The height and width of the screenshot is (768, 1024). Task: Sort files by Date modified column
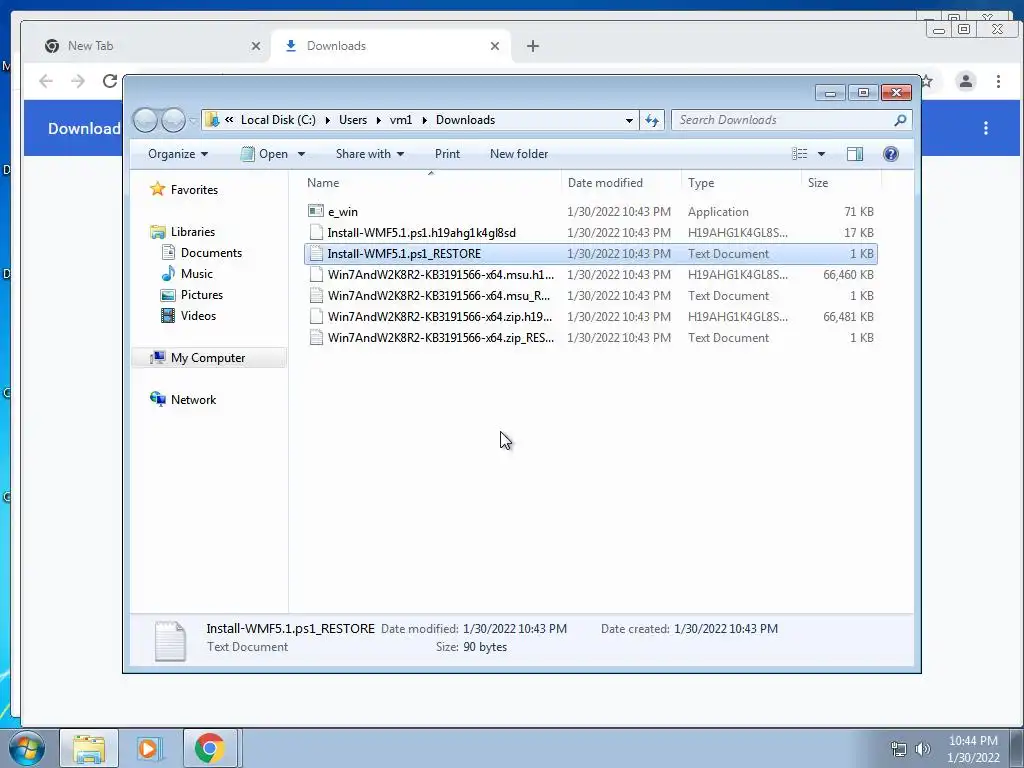pos(620,183)
